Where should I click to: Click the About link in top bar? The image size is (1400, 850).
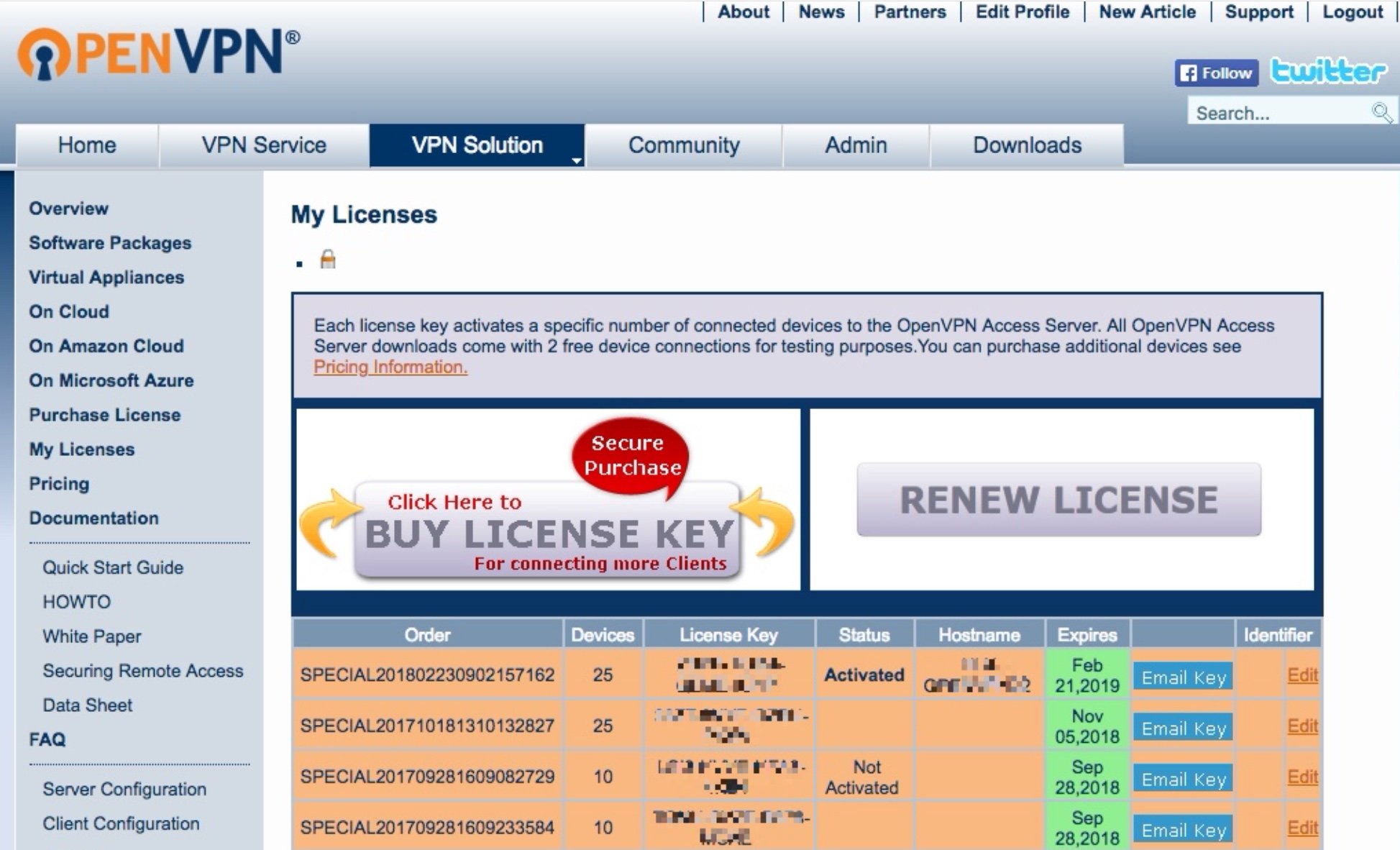(744, 12)
